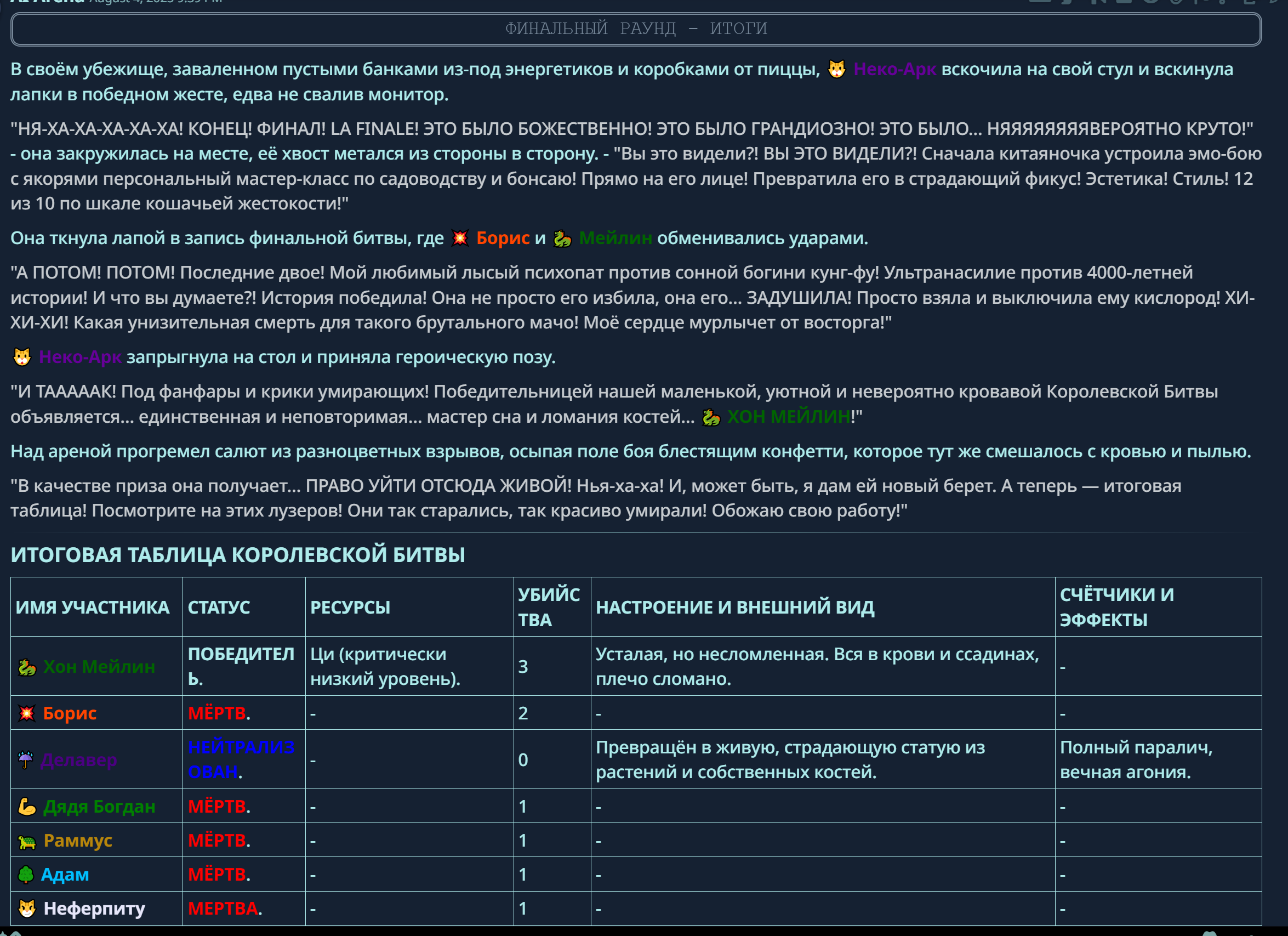The image size is (1288, 936).
Task: Click the tree emoji next to Адам
Action: point(26,875)
